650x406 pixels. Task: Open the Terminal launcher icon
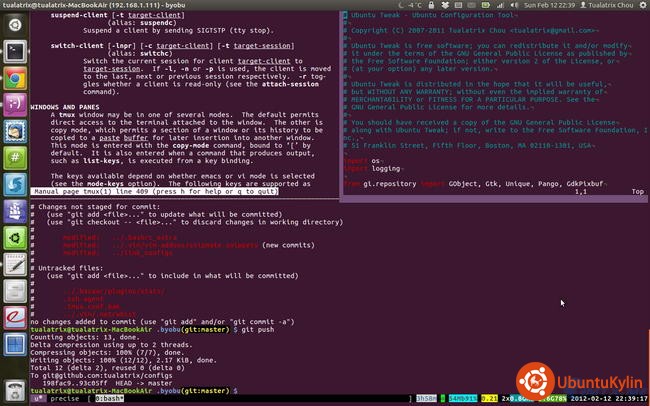15,51
